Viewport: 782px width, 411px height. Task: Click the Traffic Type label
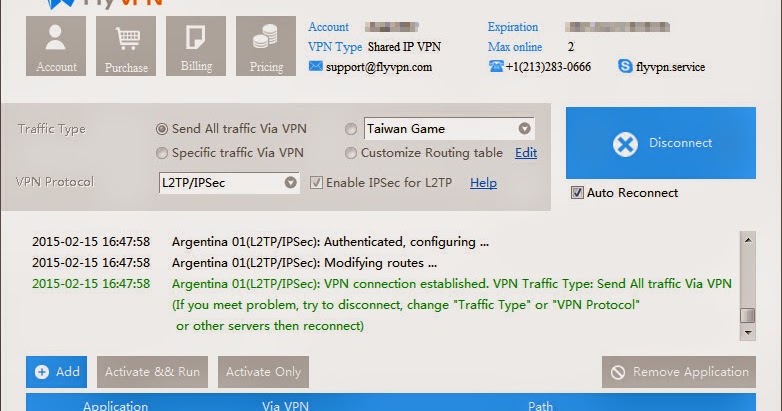(x=52, y=129)
